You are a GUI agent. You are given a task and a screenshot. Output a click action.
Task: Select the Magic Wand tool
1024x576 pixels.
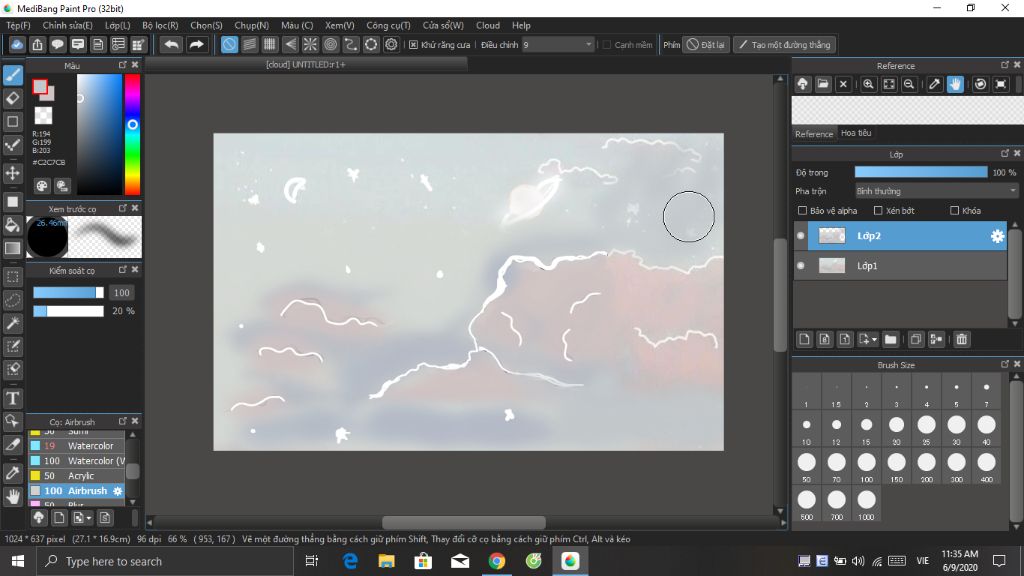click(x=12, y=323)
